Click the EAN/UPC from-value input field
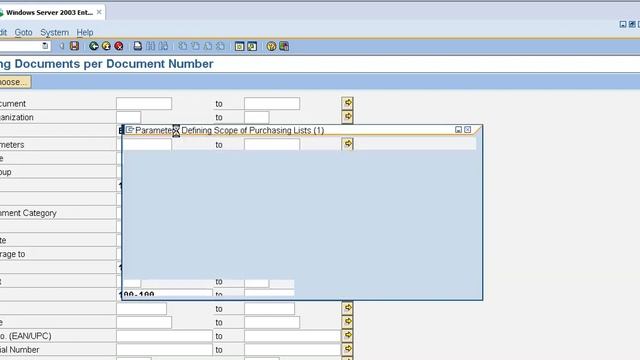The height and width of the screenshot is (360, 640). 164,336
